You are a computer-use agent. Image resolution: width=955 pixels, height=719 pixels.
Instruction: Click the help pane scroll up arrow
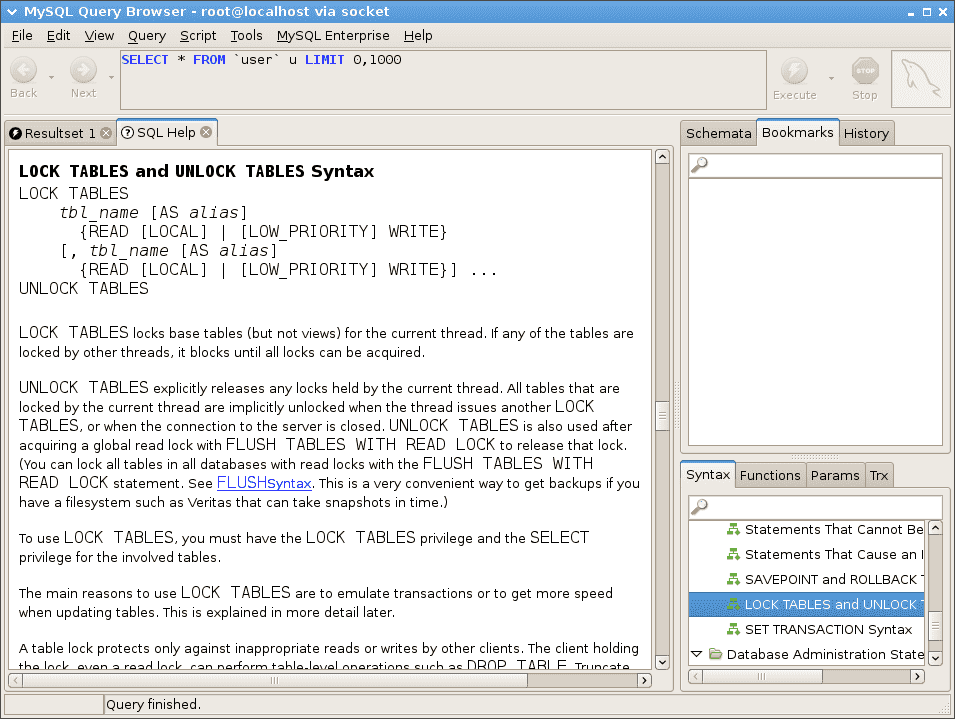tap(662, 157)
